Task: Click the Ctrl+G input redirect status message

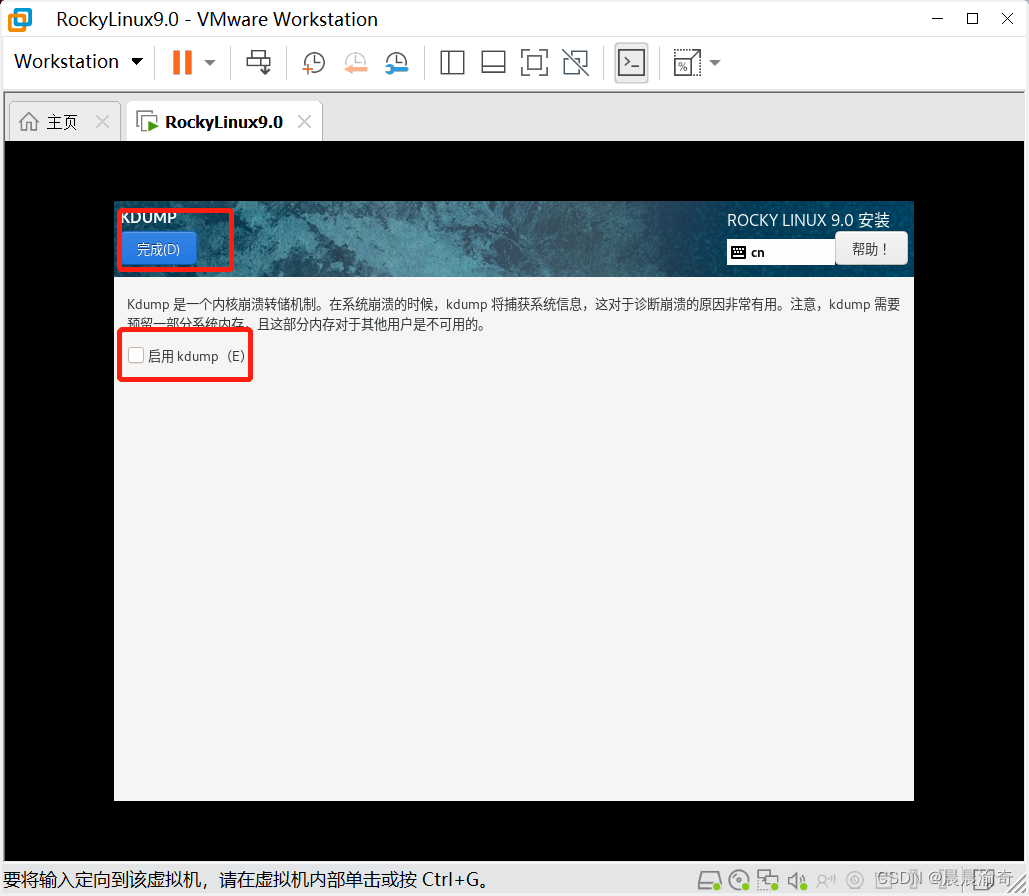Action: click(x=247, y=880)
